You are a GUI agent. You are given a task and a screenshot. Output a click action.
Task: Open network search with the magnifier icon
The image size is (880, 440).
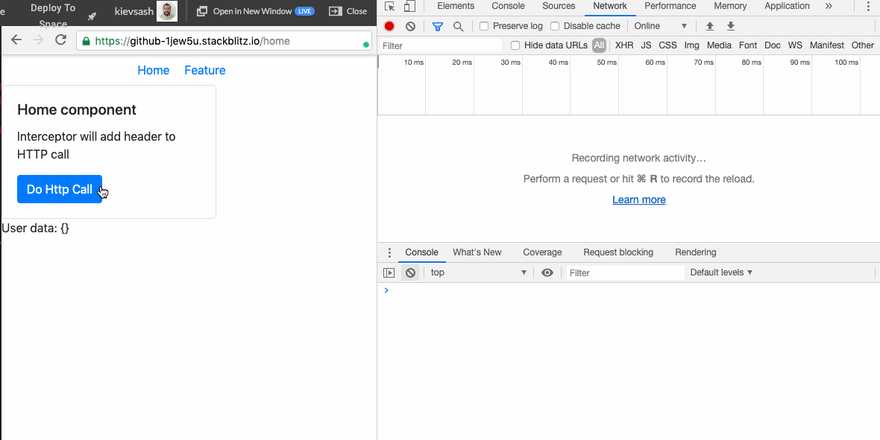pos(458,26)
